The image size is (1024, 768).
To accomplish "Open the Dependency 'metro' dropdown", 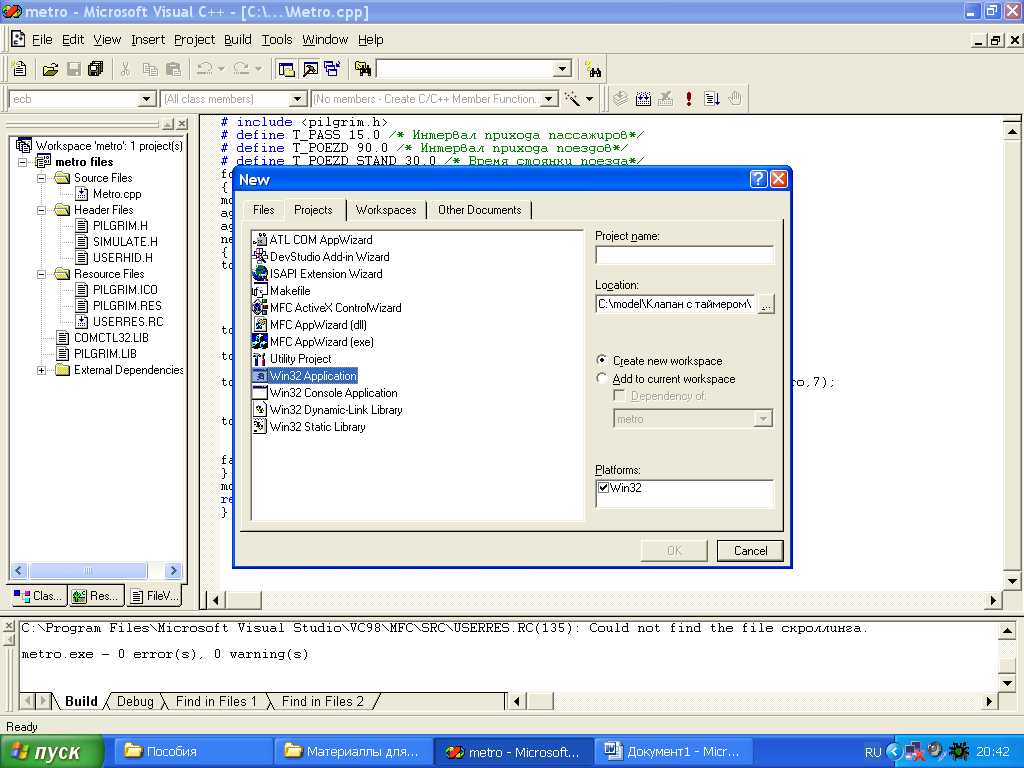I will [x=763, y=419].
